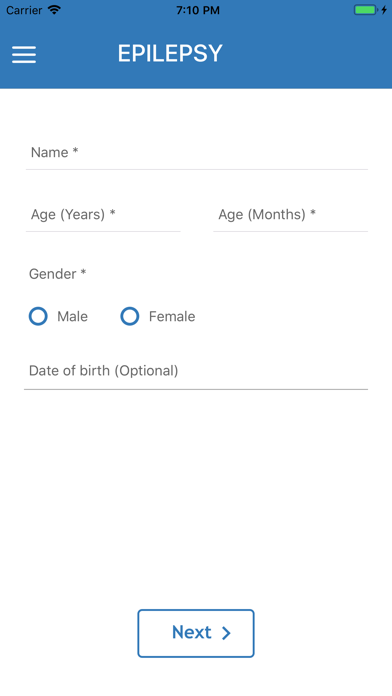Tap the 7:10 PM clock

coord(198,10)
